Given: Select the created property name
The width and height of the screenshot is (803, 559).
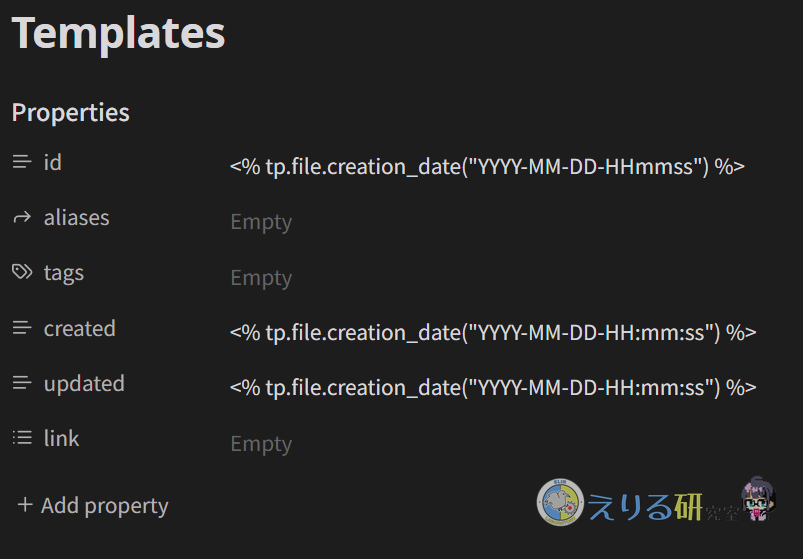Looking at the screenshot, I should click(x=80, y=328).
